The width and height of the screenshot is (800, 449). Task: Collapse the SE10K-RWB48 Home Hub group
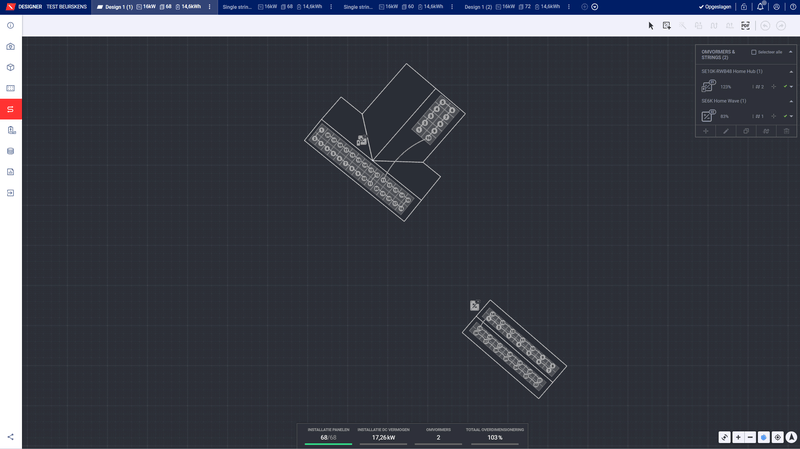[x=791, y=71]
